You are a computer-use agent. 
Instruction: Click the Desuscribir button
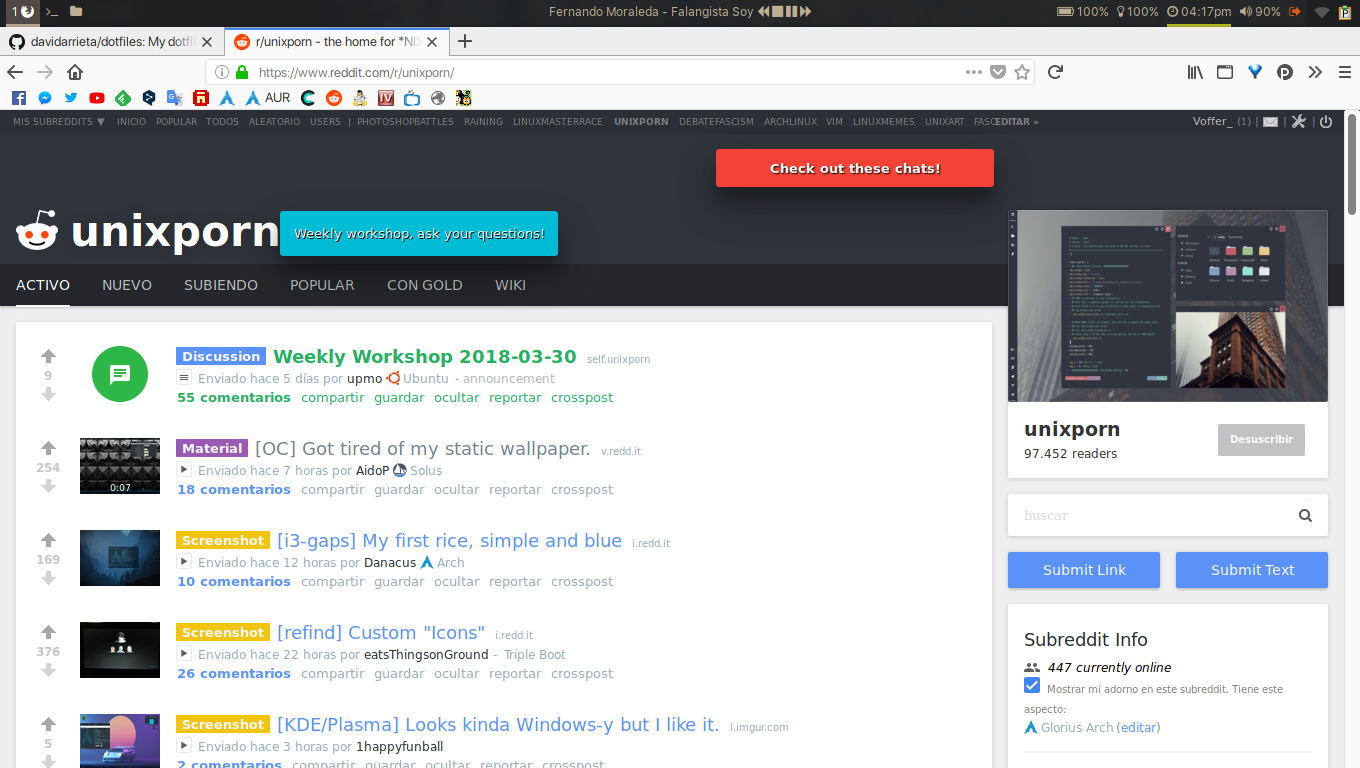(1261, 439)
